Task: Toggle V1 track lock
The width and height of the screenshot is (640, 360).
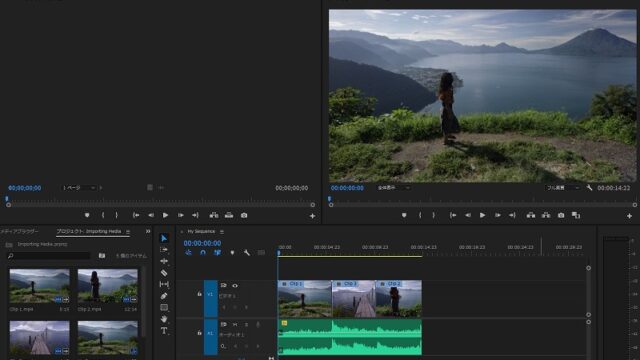Action: click(x=200, y=294)
